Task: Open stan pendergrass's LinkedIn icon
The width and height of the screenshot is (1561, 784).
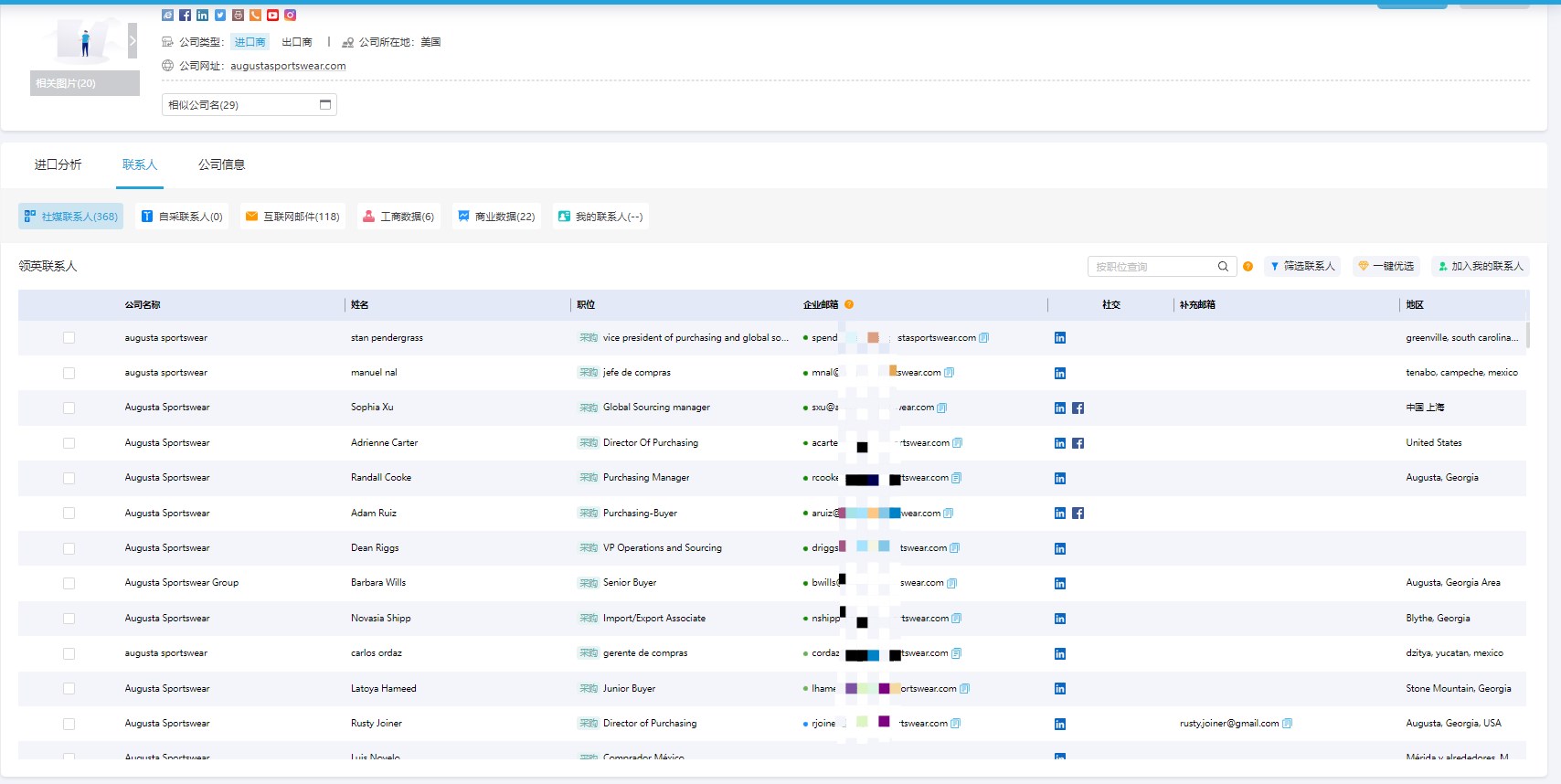Action: click(1060, 338)
